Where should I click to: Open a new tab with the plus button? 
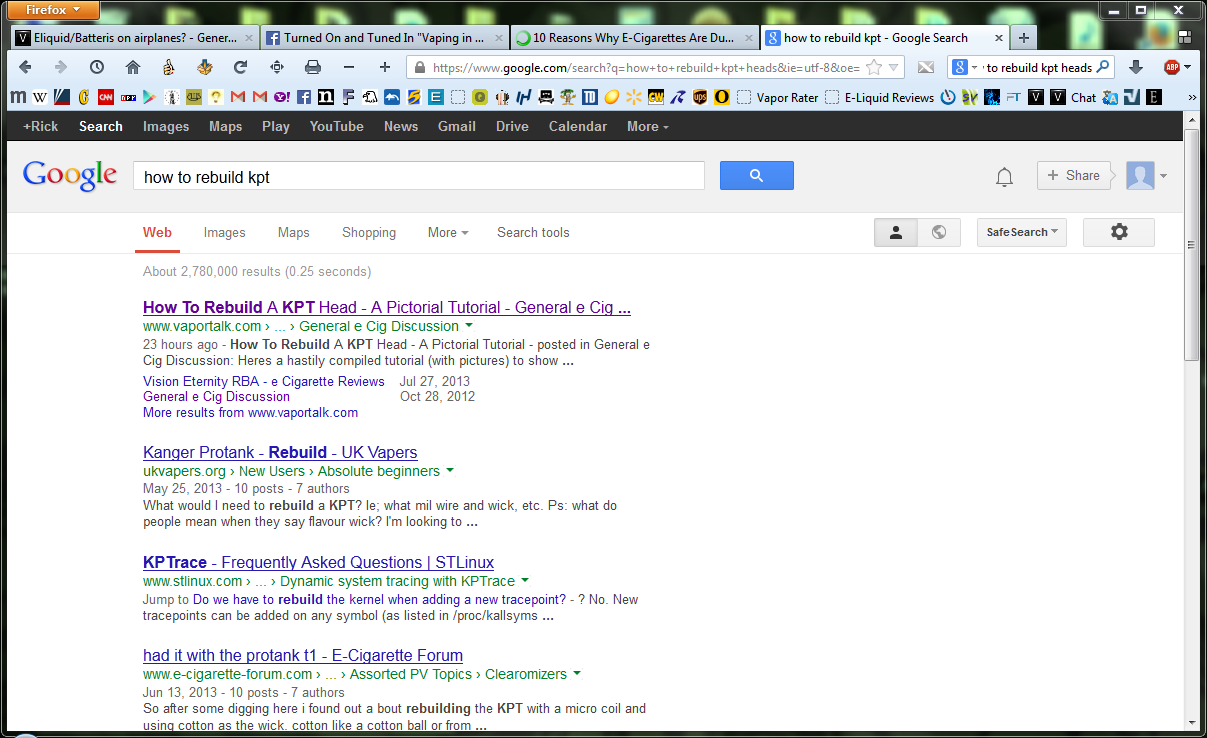click(x=1023, y=38)
